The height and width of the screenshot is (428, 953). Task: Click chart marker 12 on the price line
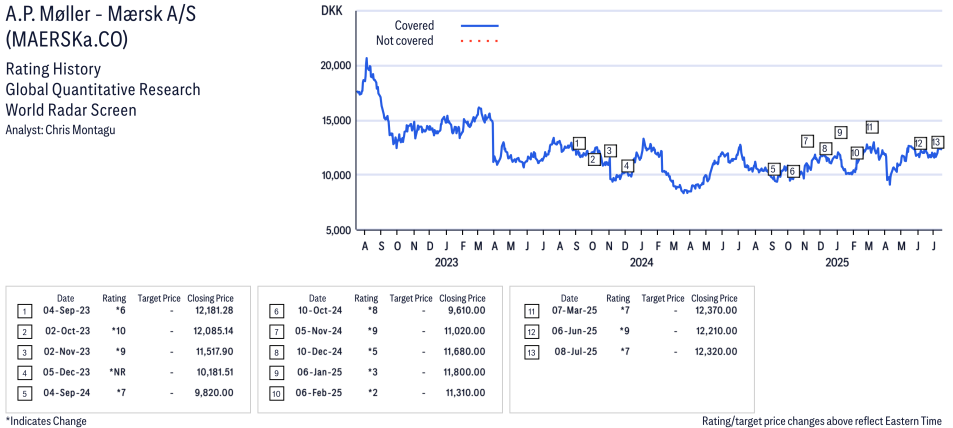pyautogui.click(x=920, y=143)
